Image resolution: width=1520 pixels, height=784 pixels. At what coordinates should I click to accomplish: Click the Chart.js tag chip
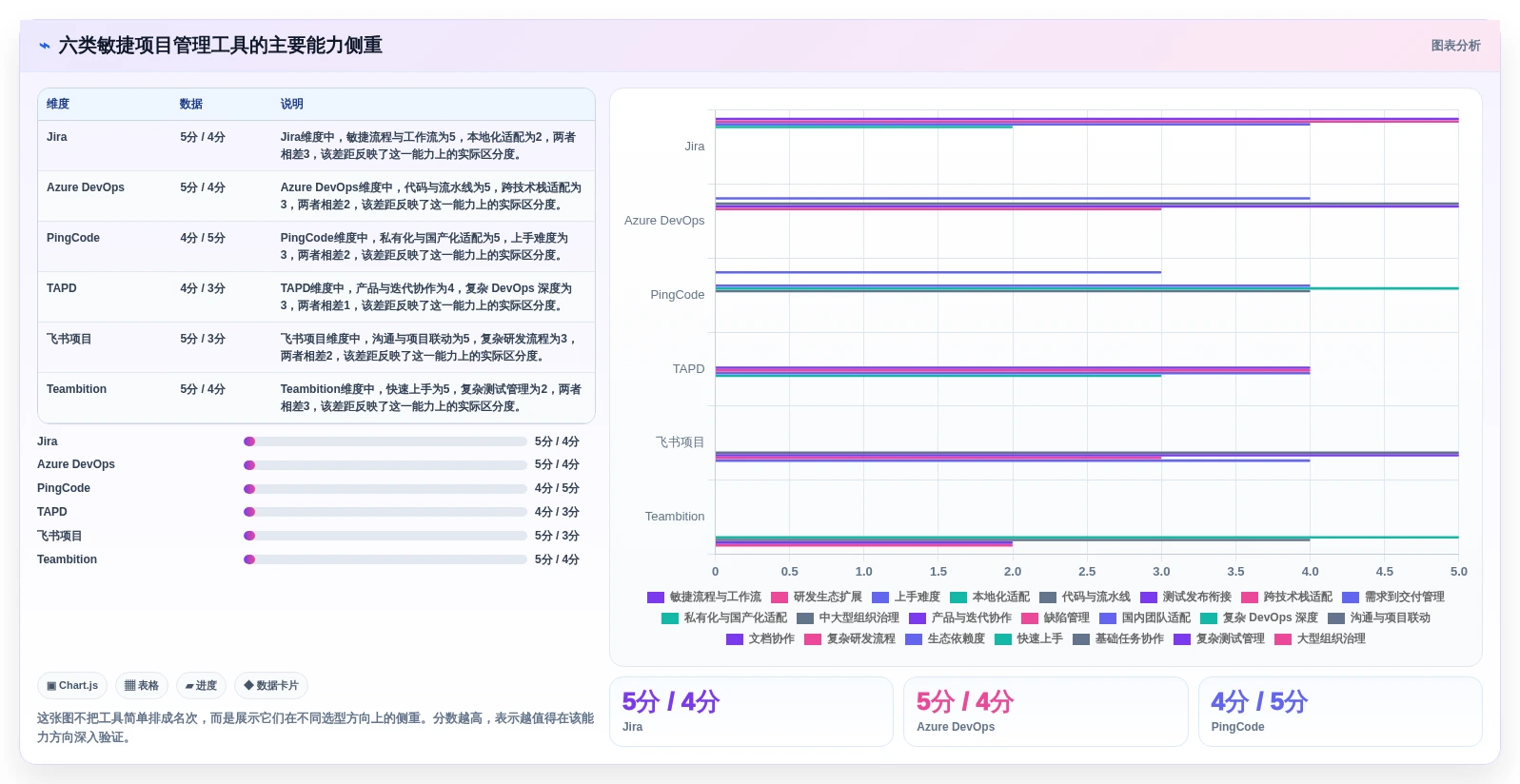(x=72, y=685)
